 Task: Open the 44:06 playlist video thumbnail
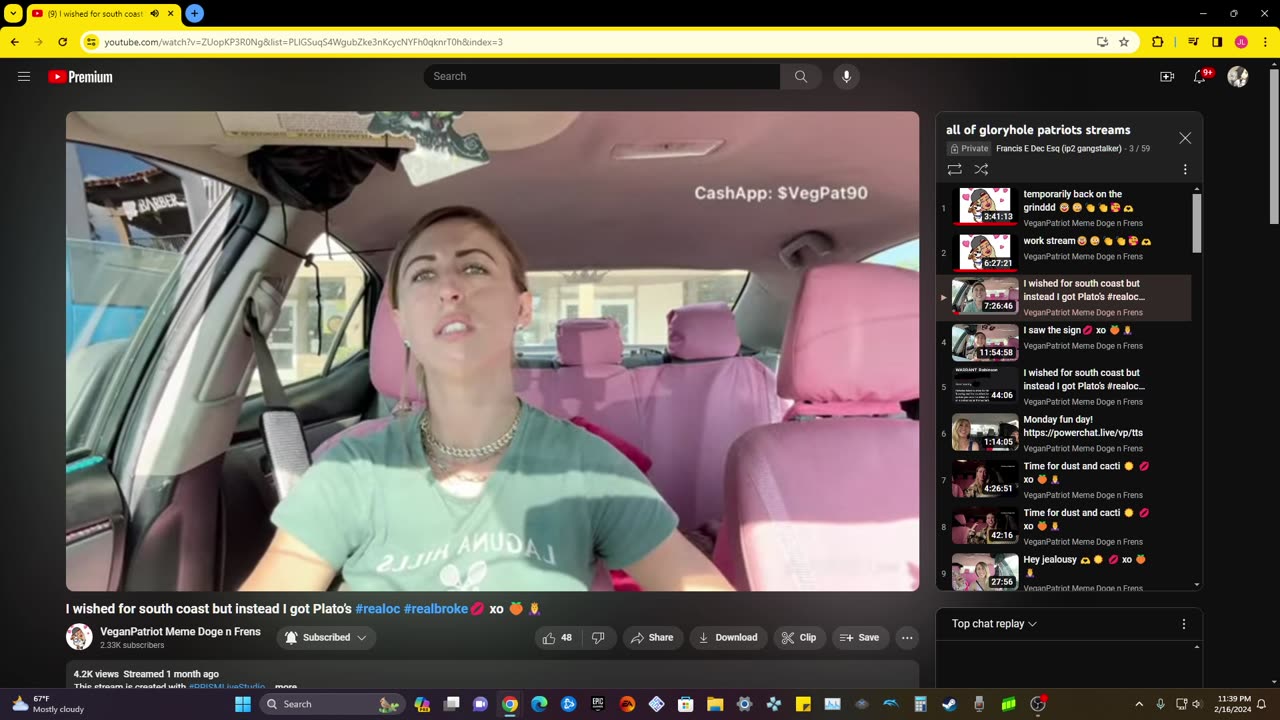[985, 386]
